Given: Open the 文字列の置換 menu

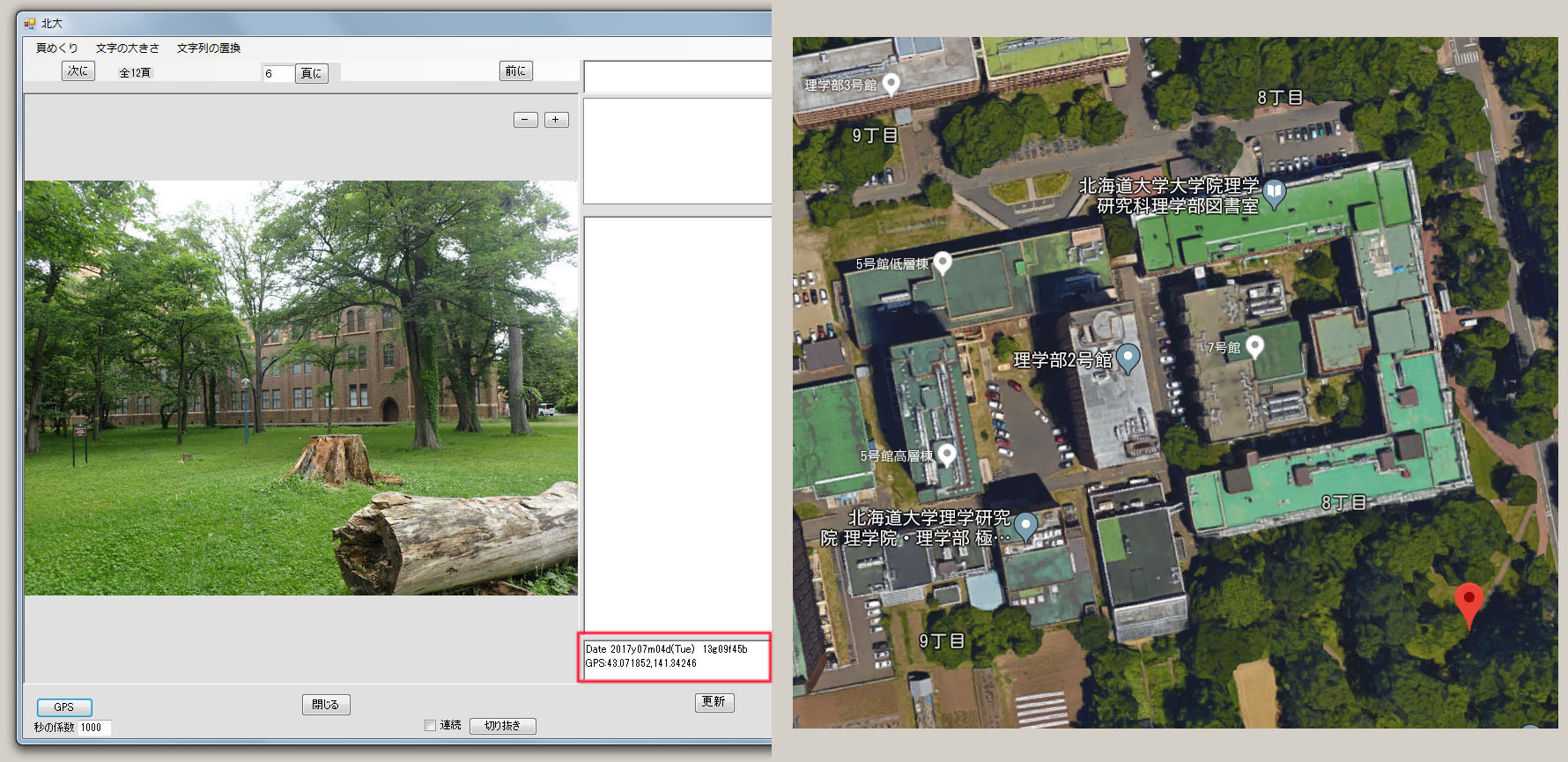Looking at the screenshot, I should (x=209, y=48).
